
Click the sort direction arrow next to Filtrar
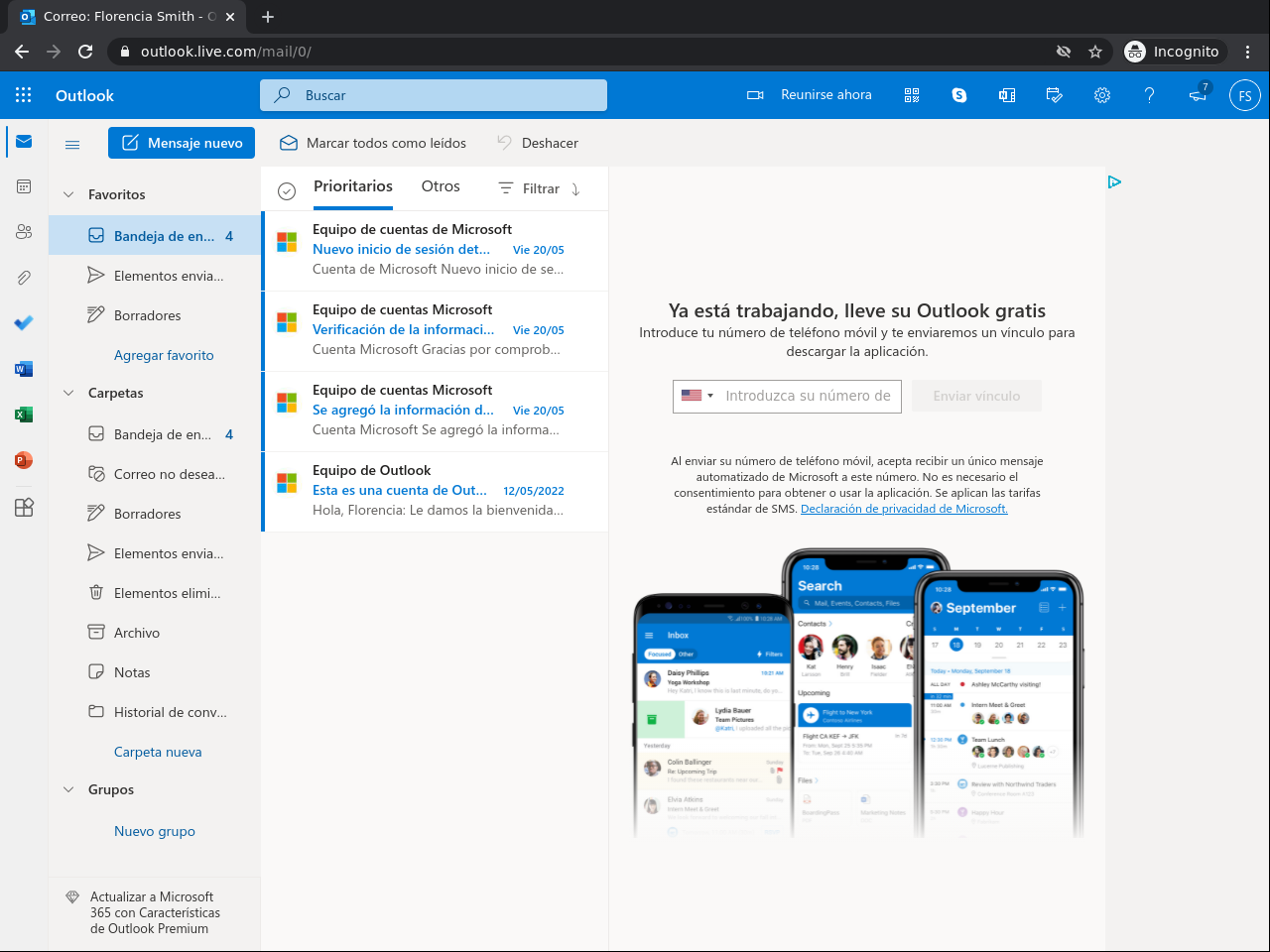point(575,188)
